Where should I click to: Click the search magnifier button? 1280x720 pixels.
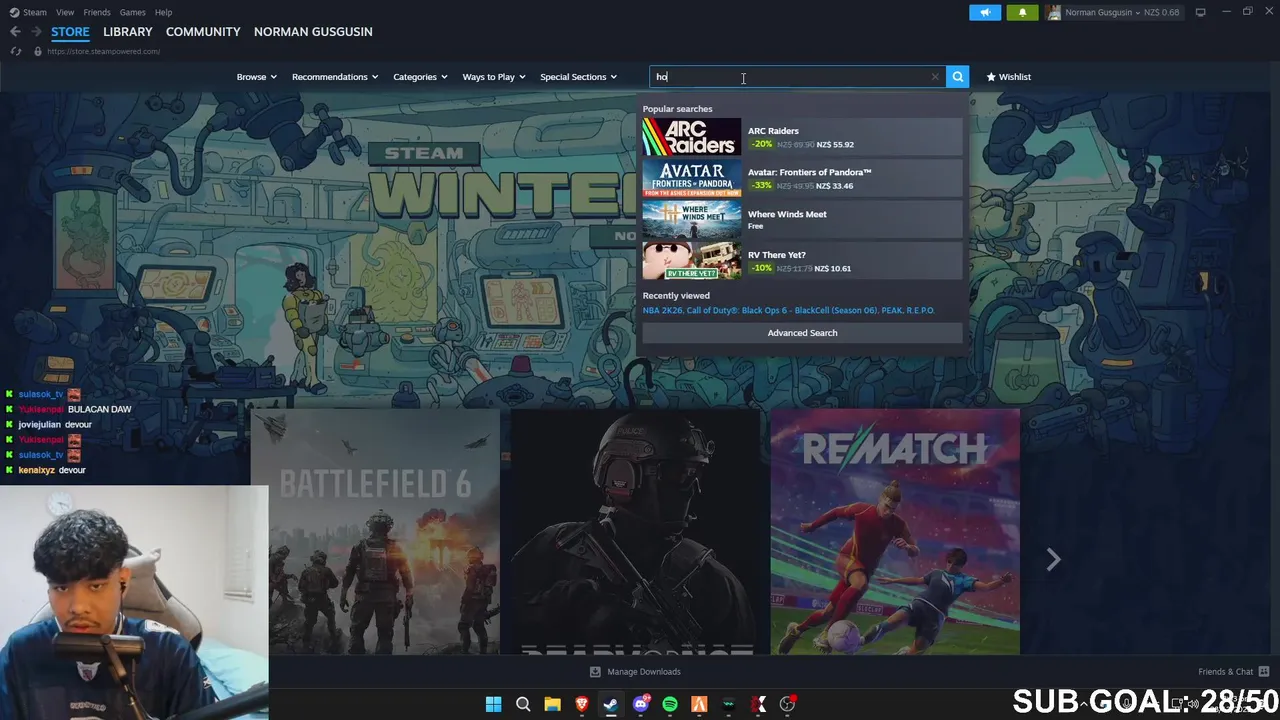[x=957, y=77]
